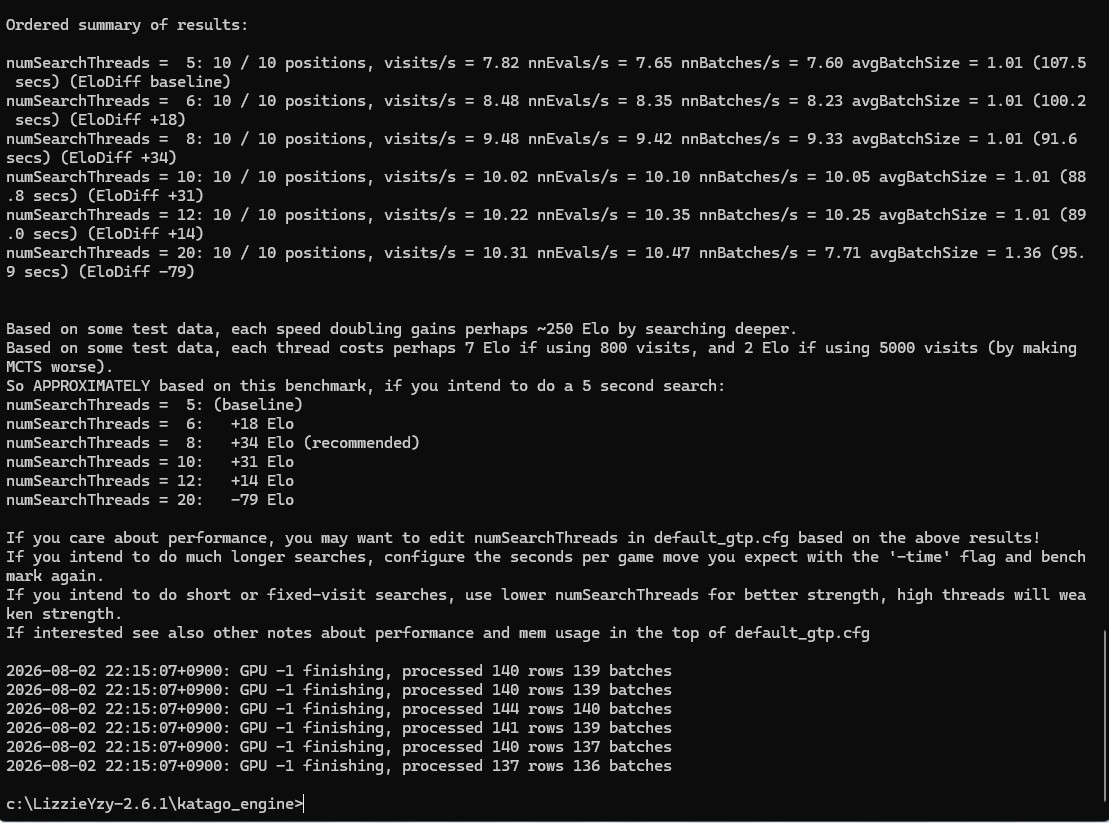
Task: Click the '(EloDiff -79)' text in results summary
Action: 137,272
